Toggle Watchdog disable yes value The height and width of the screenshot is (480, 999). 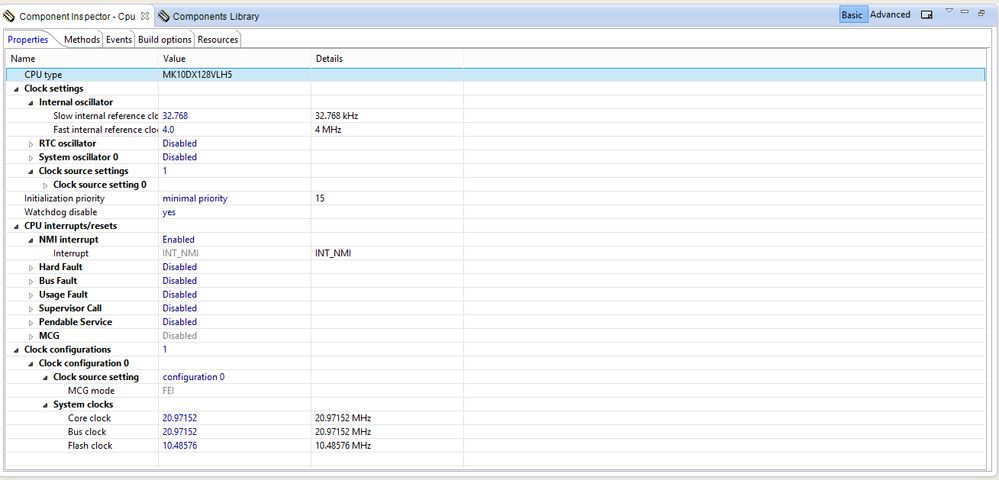(x=169, y=212)
